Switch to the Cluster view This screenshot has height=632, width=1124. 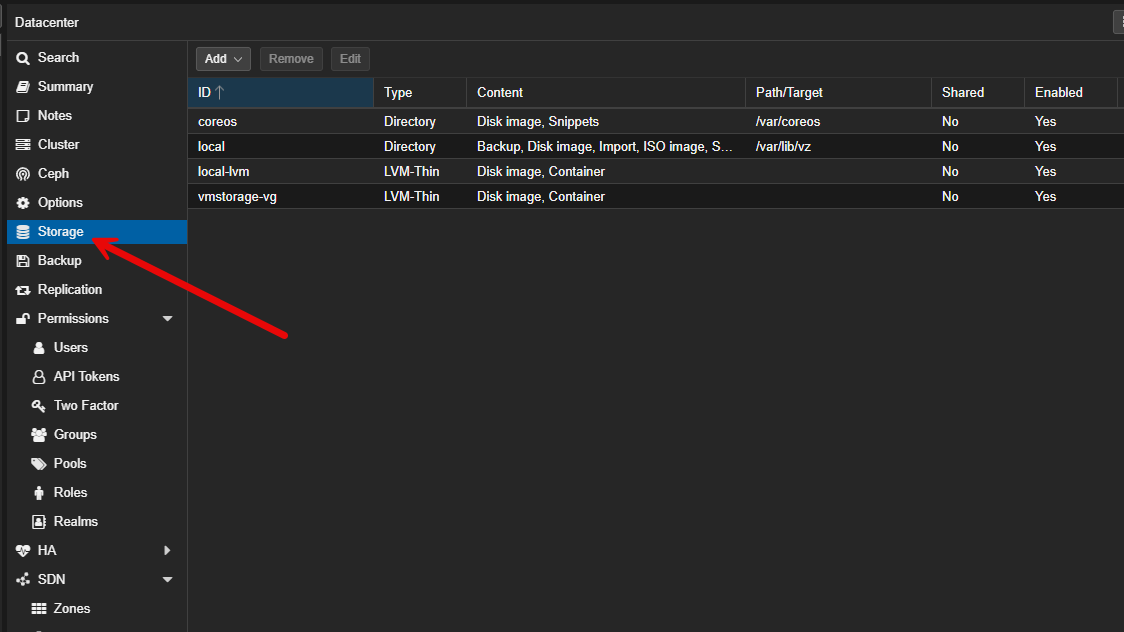click(60, 144)
